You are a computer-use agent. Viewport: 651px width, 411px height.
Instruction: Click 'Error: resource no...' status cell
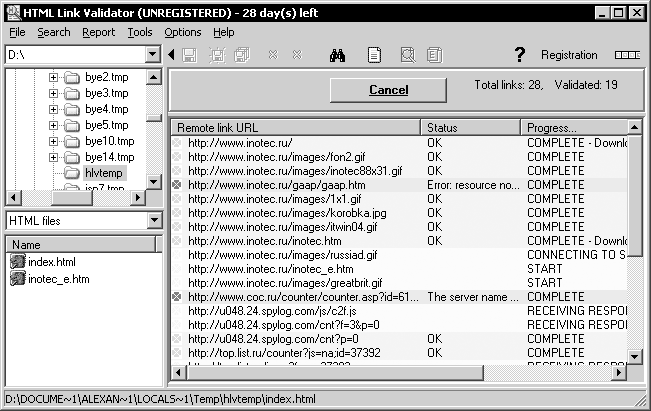click(473, 185)
